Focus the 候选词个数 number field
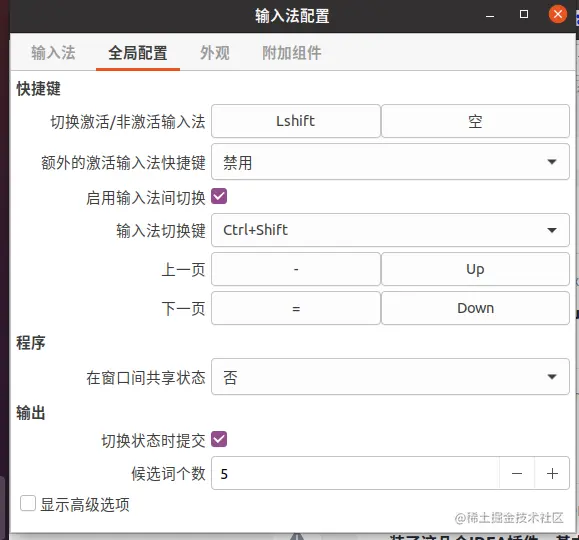This screenshot has width=579, height=540. (355, 474)
